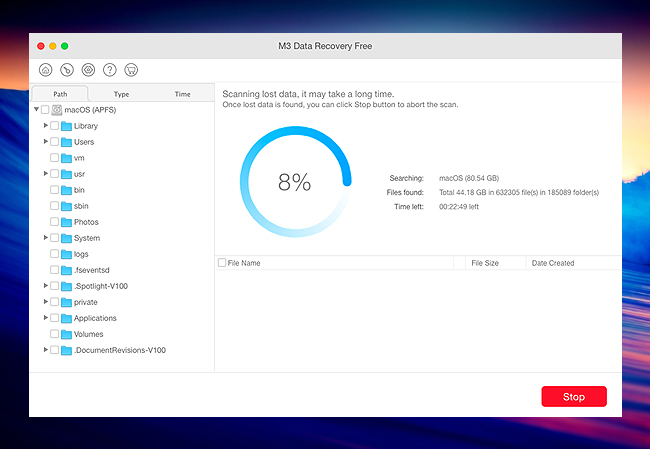Check the Users folder checkbox
The width and height of the screenshot is (650, 449).
[54, 142]
